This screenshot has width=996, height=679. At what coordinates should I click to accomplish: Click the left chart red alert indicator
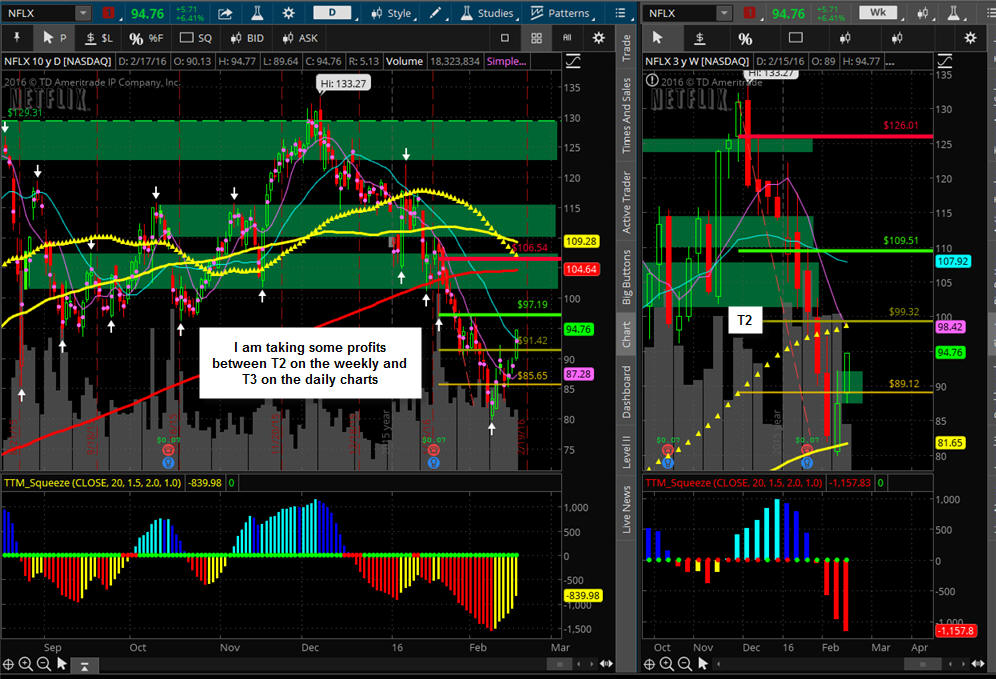[109, 13]
